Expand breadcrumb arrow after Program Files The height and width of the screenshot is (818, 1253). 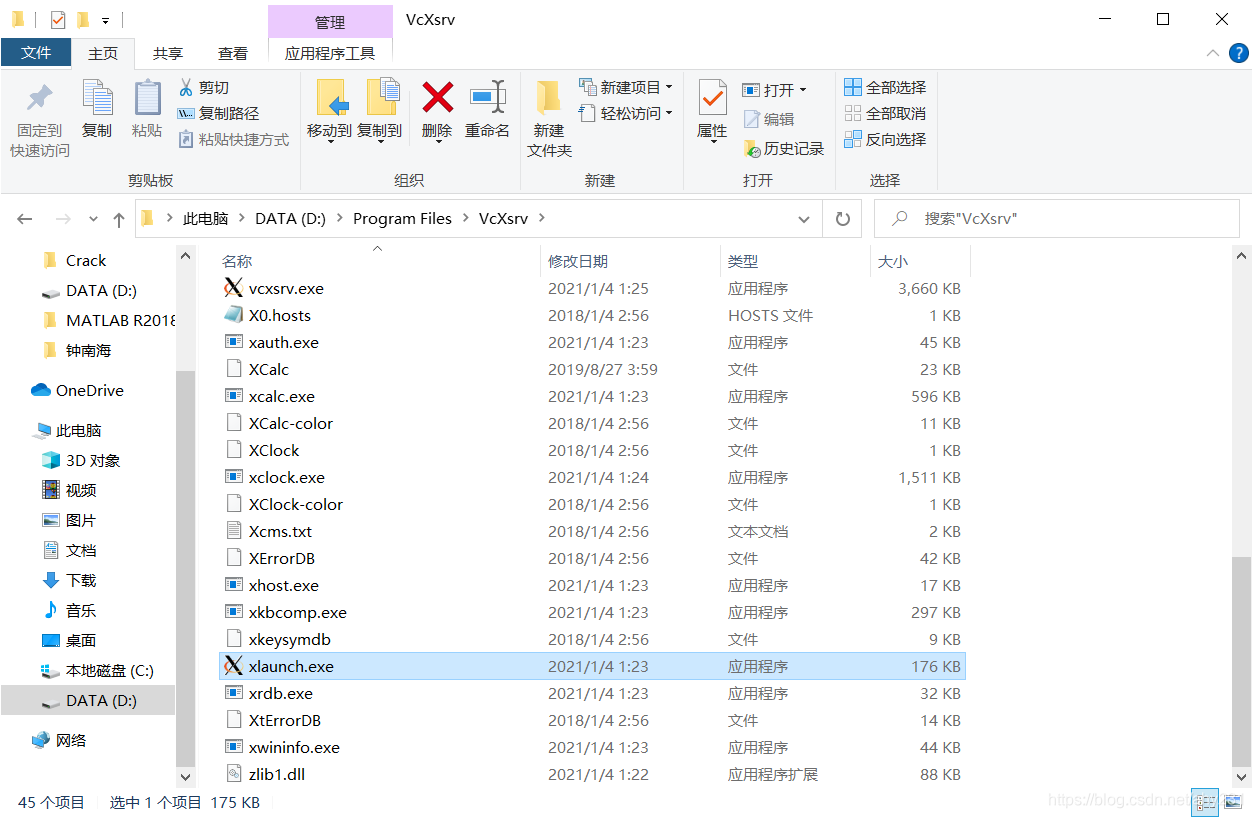pyautogui.click(x=466, y=219)
